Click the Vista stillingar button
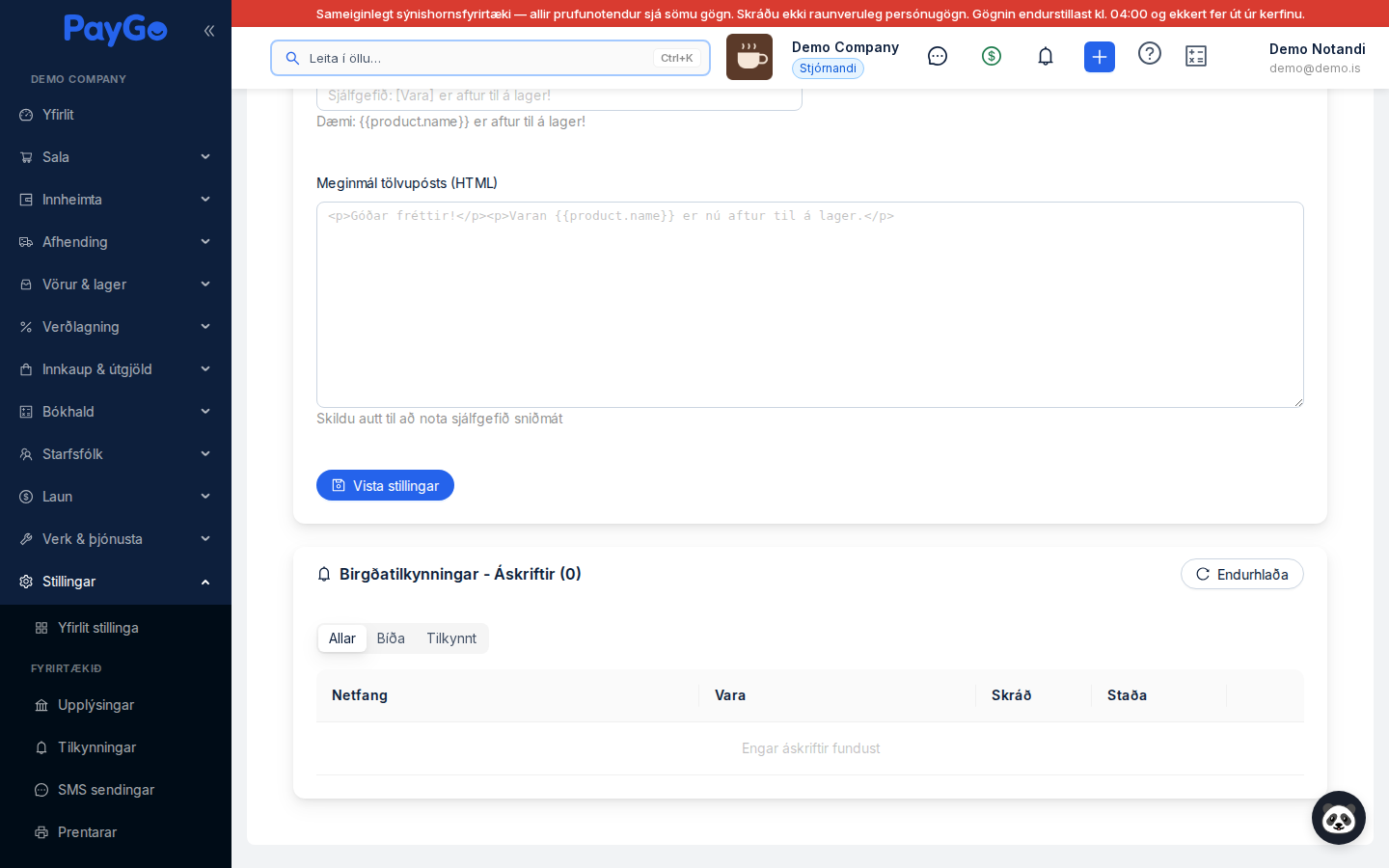 tap(385, 485)
